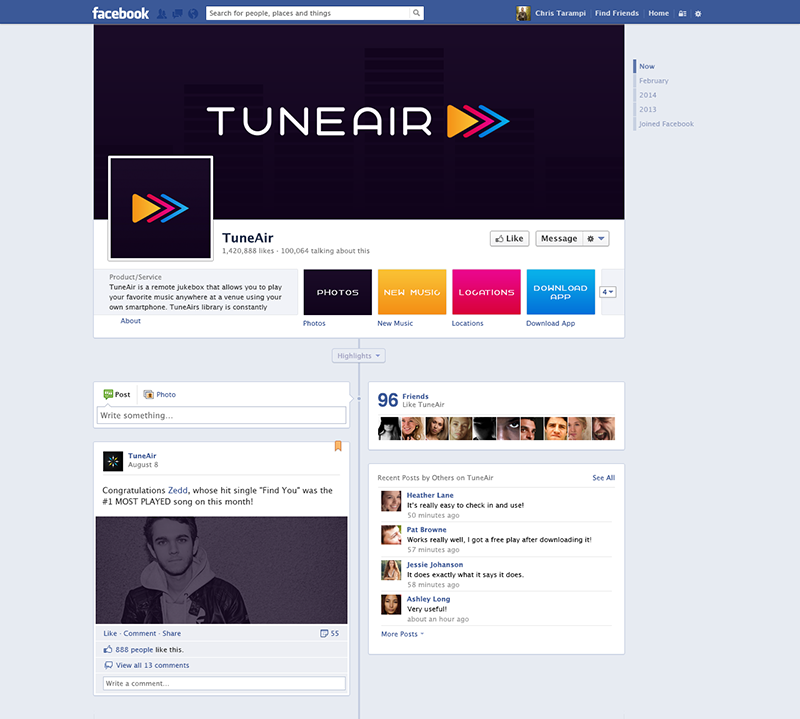Image resolution: width=800 pixels, height=719 pixels.
Task: Click Ashley Long's avatar
Action: (391, 605)
